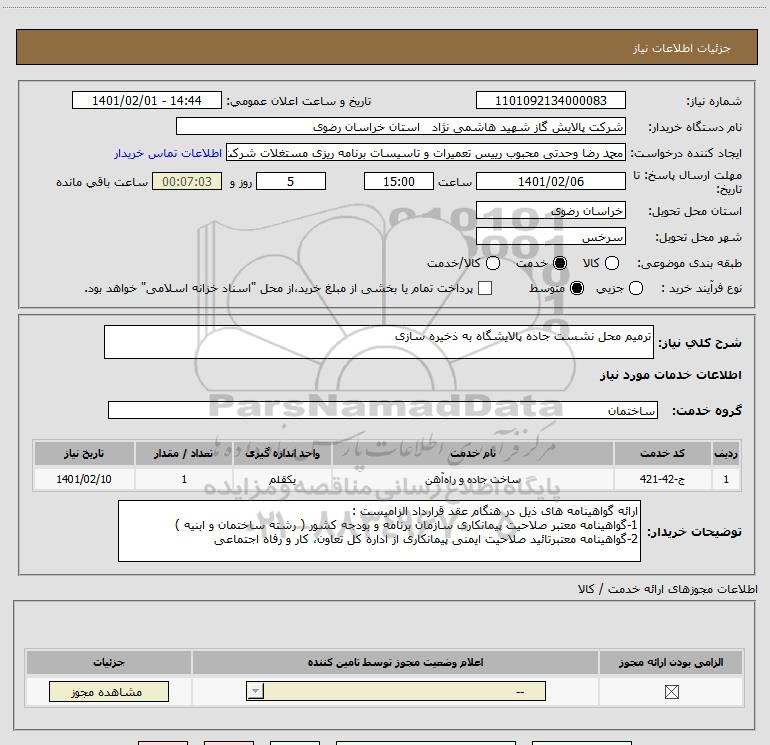Click the تاریخ نیاز column header
The height and width of the screenshot is (745, 770).
pos(84,453)
